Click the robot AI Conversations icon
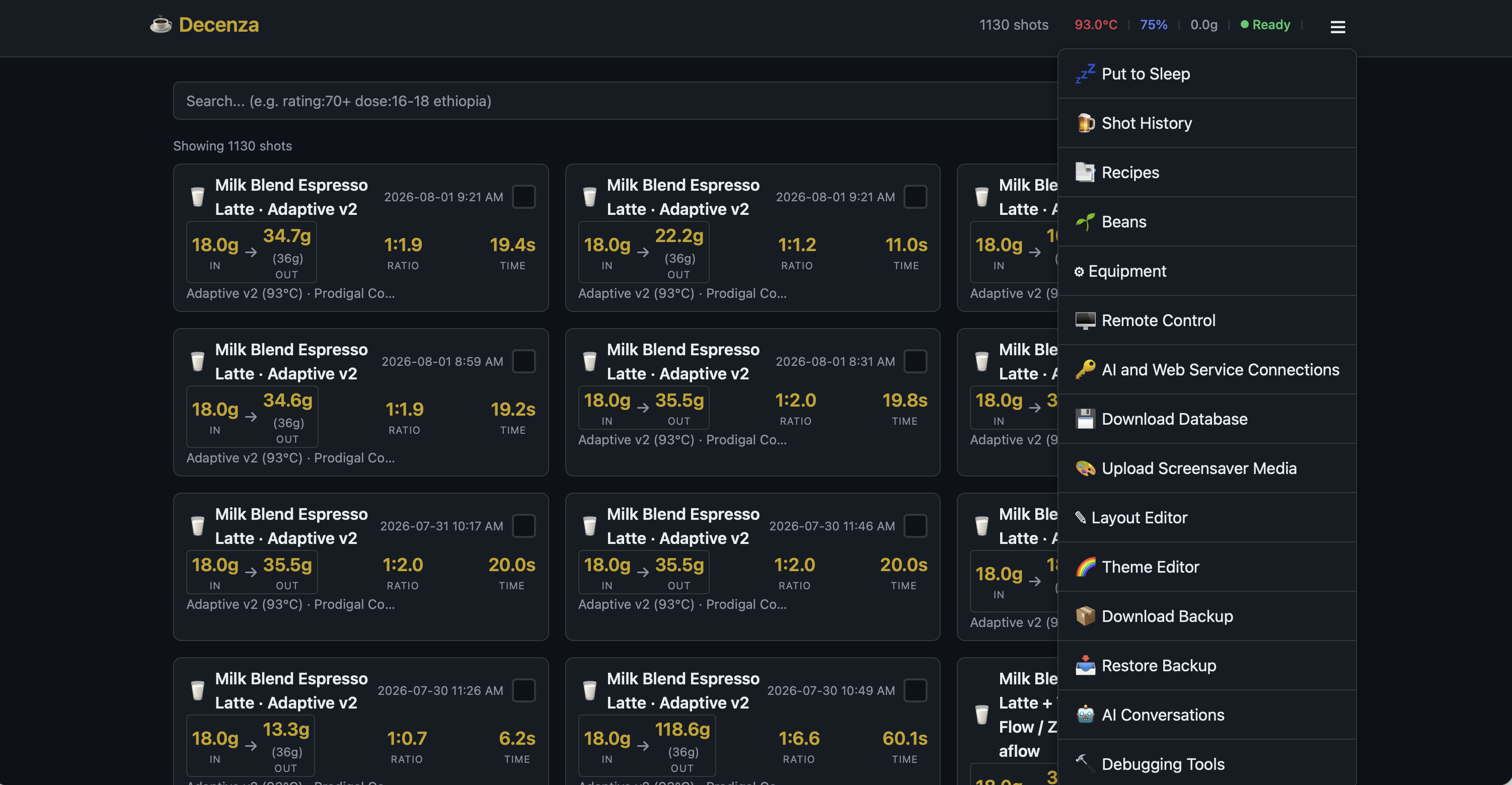 click(1085, 715)
